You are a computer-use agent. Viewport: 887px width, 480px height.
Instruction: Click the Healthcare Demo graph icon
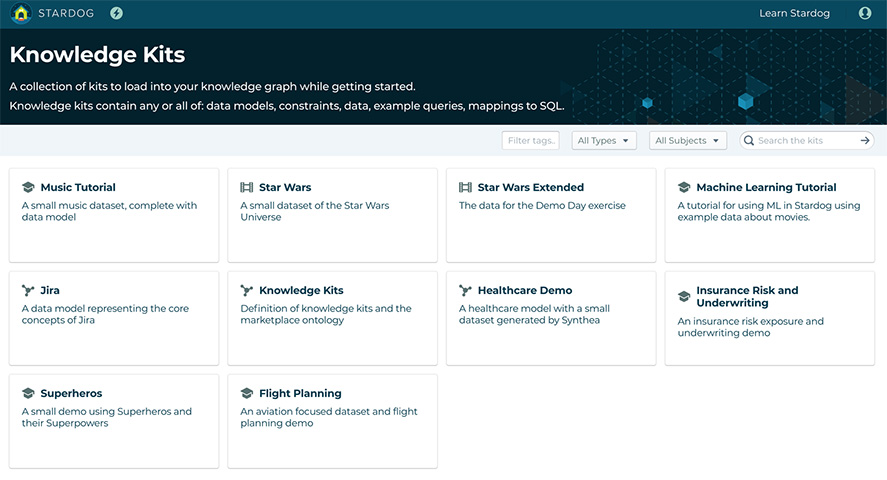click(465, 291)
